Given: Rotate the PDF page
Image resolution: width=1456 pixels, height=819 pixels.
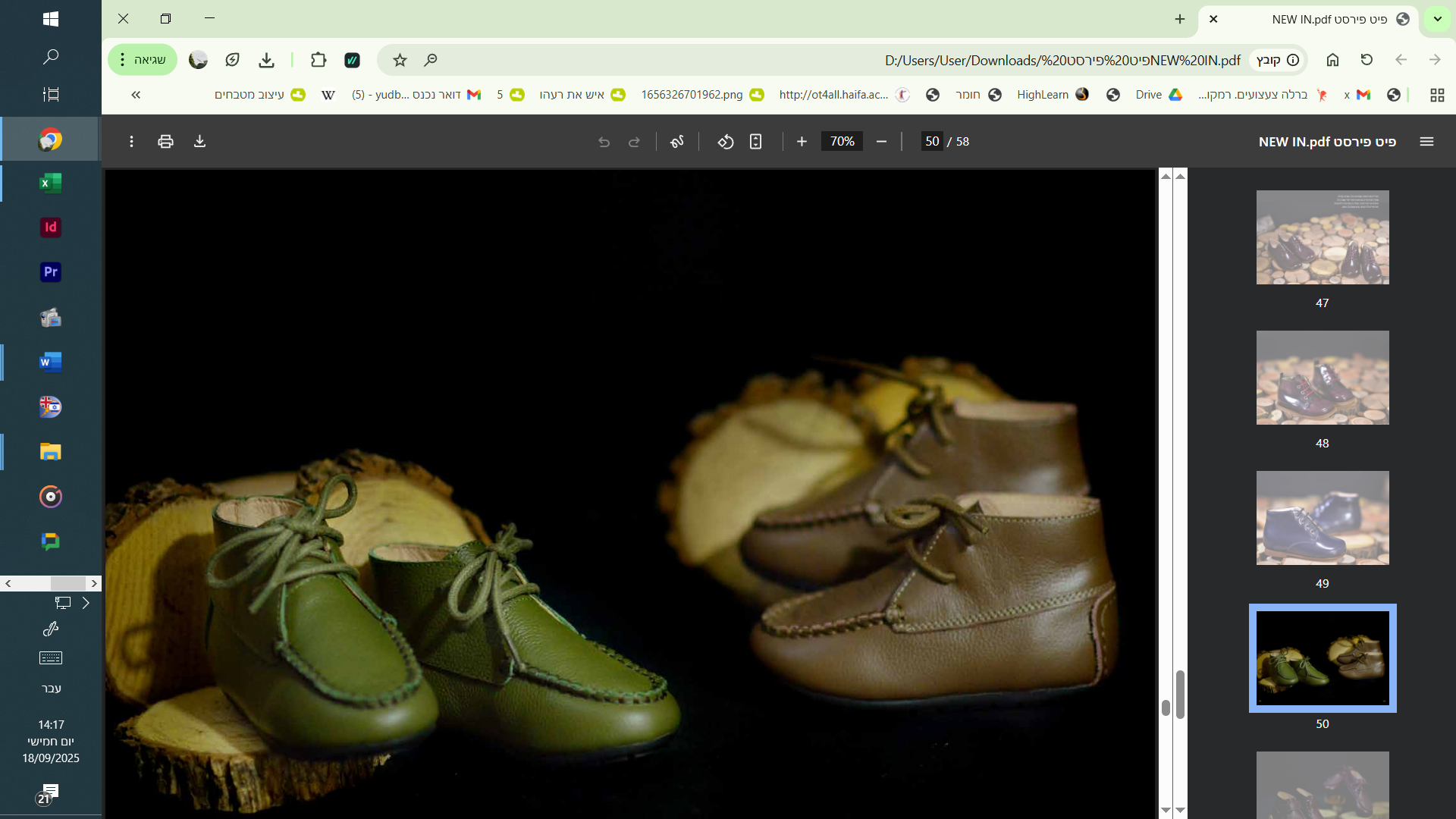Looking at the screenshot, I should coord(725,142).
